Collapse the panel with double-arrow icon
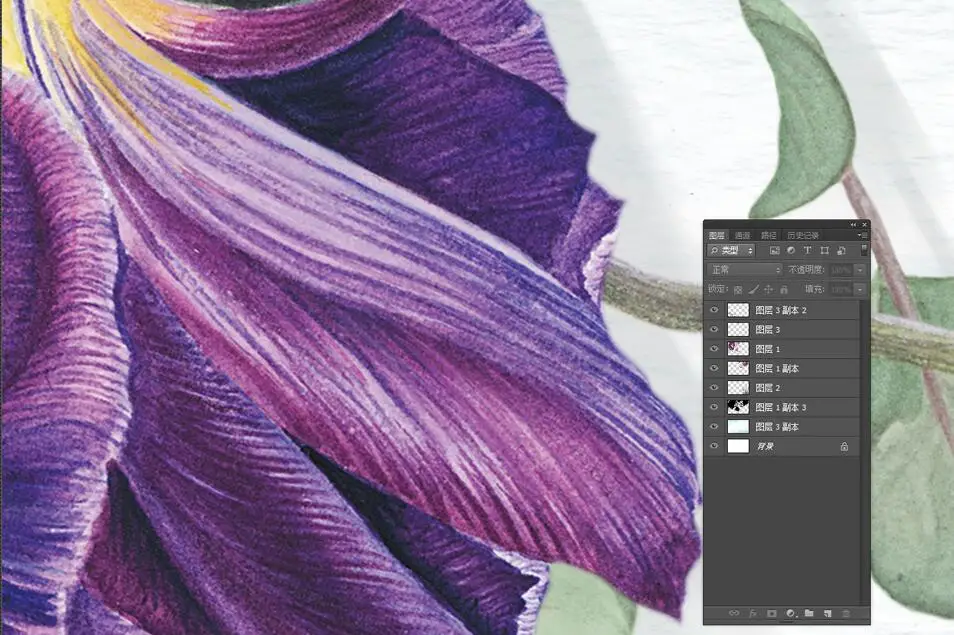The image size is (954, 635). 853,224
